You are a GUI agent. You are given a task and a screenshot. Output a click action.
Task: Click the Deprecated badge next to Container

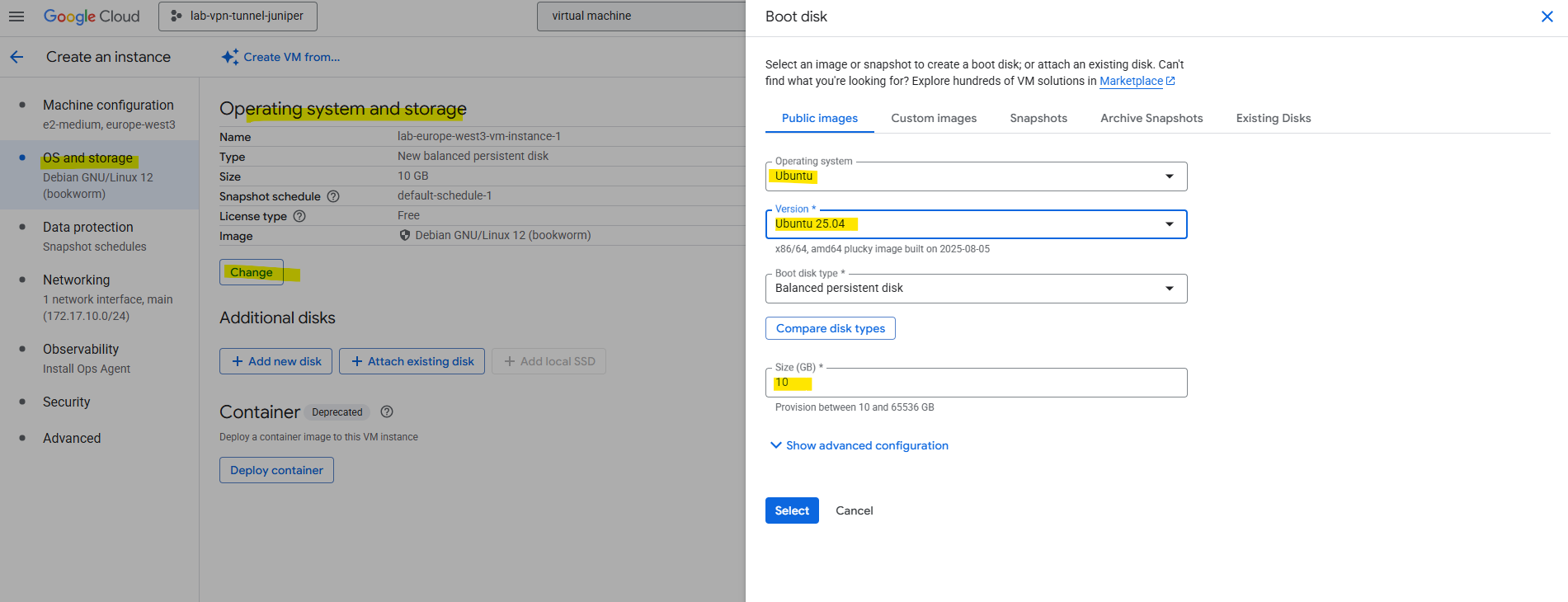pyautogui.click(x=337, y=412)
